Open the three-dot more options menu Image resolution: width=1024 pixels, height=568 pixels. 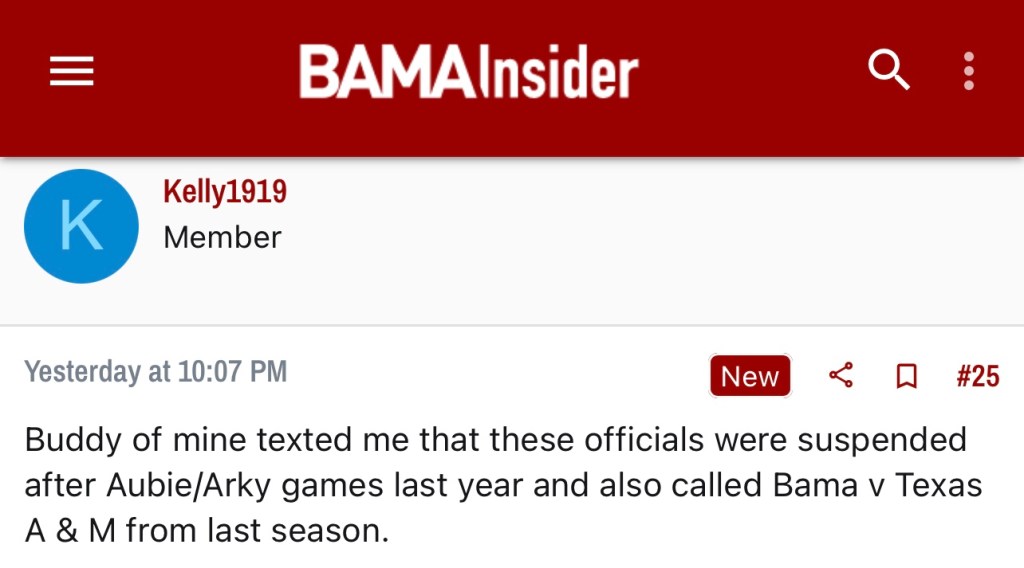(x=968, y=71)
